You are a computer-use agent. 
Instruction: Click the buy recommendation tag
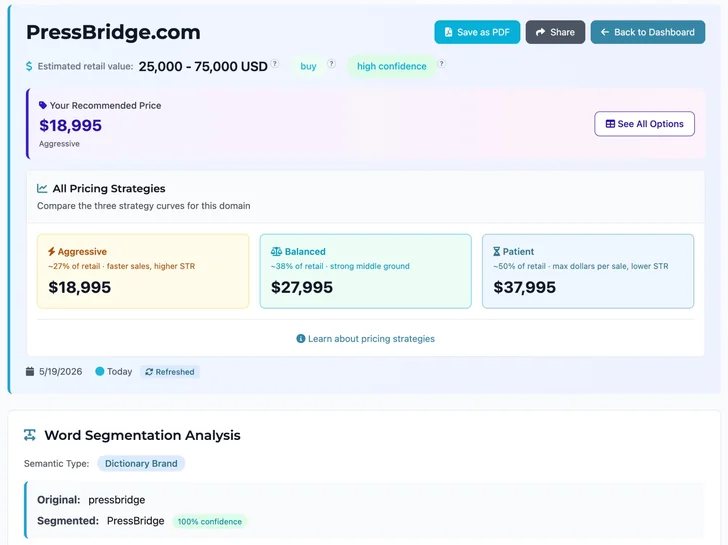[308, 66]
